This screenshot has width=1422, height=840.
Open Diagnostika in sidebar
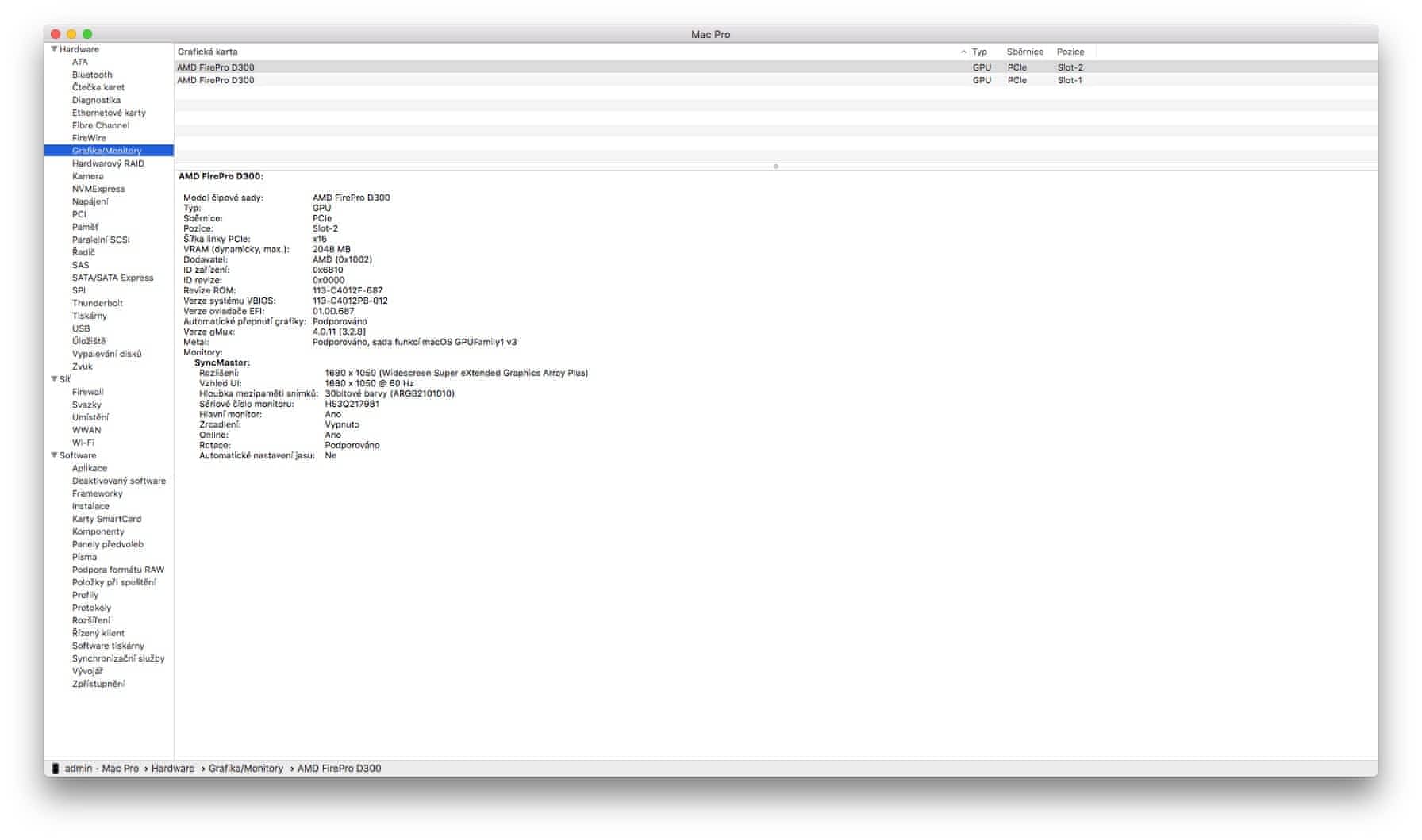(x=96, y=100)
